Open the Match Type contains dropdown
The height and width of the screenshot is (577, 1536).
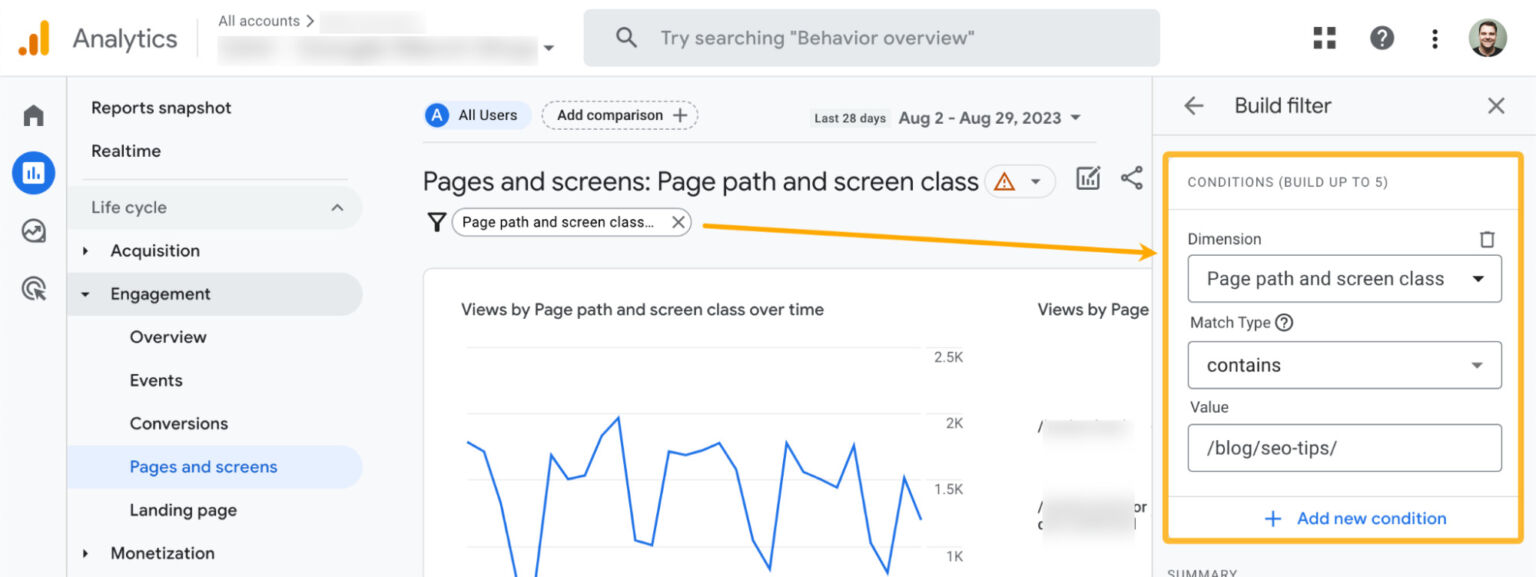click(1344, 365)
